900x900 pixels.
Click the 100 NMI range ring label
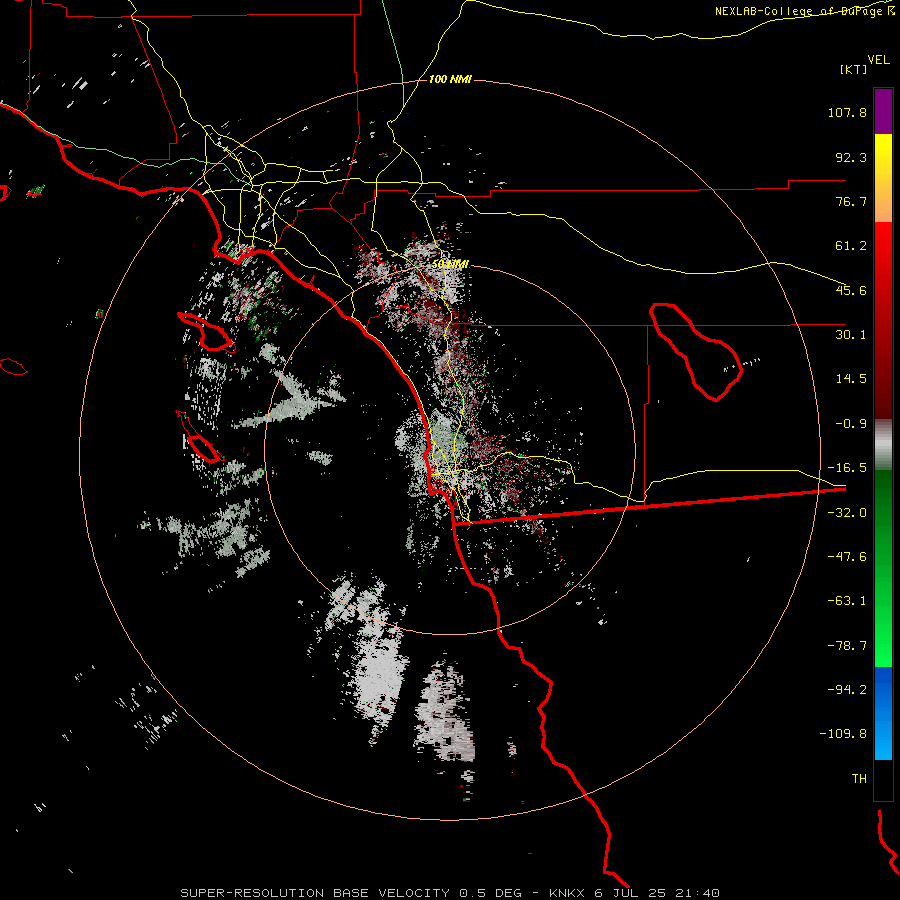pyautogui.click(x=451, y=79)
